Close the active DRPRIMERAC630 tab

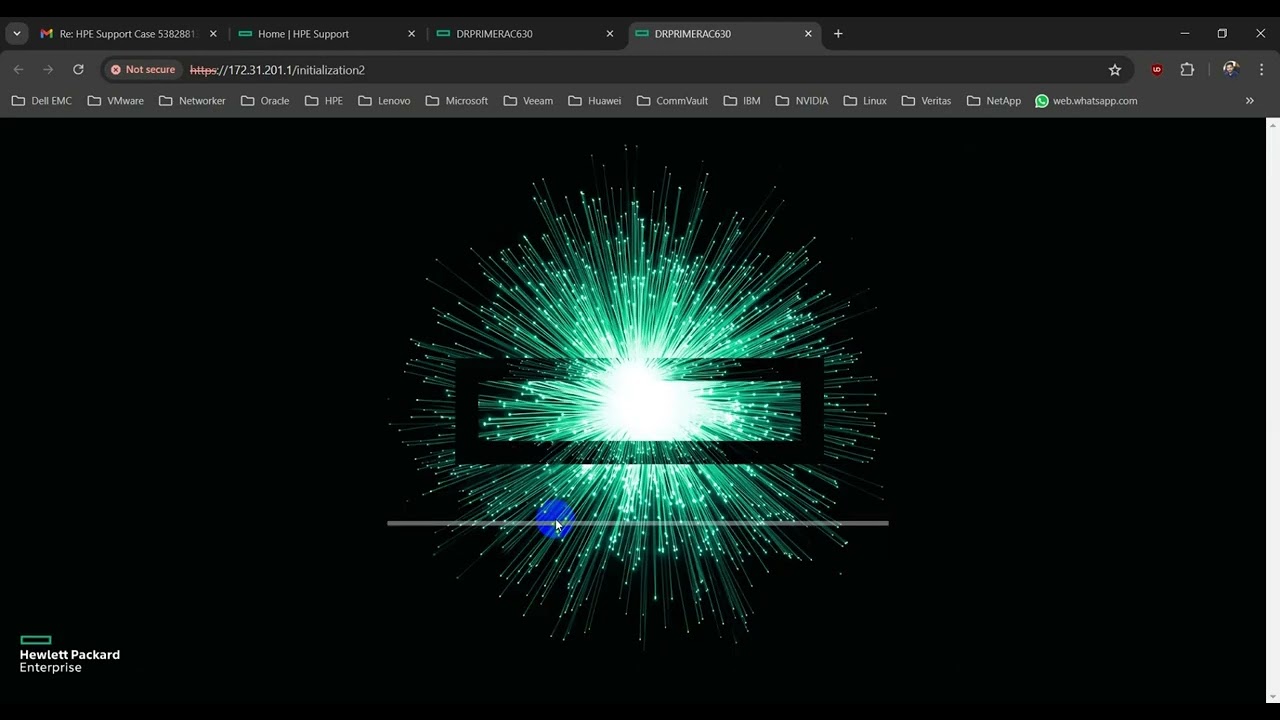click(x=808, y=34)
